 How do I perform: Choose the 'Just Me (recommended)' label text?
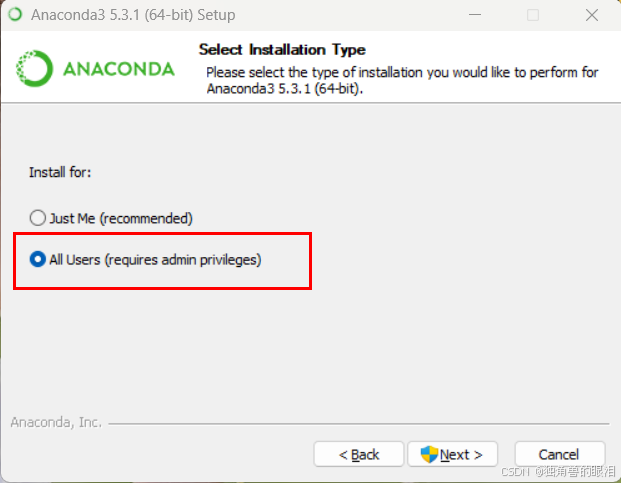click(x=121, y=218)
